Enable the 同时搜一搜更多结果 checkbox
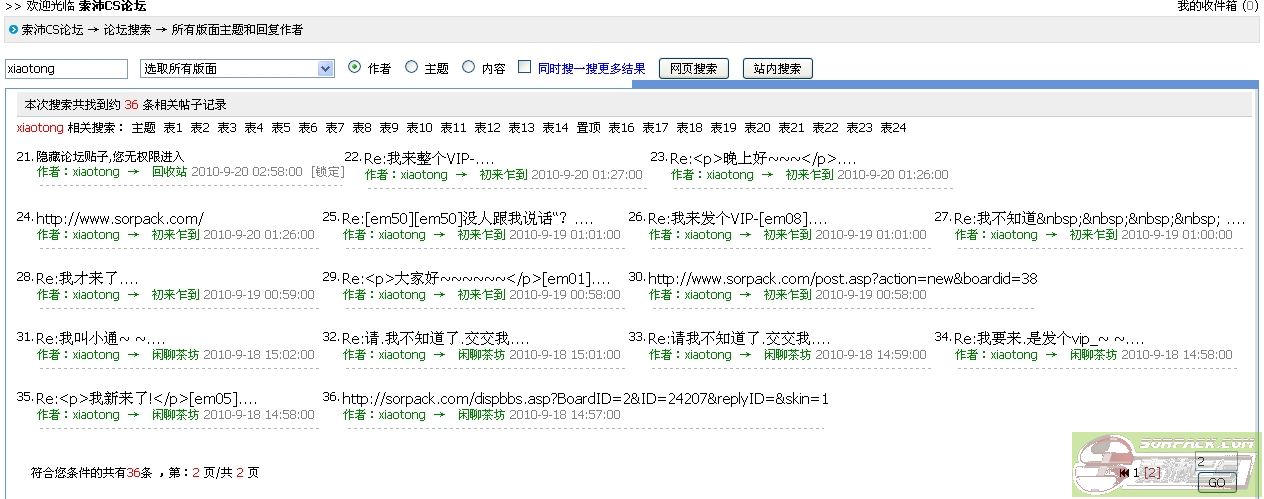 coord(524,68)
